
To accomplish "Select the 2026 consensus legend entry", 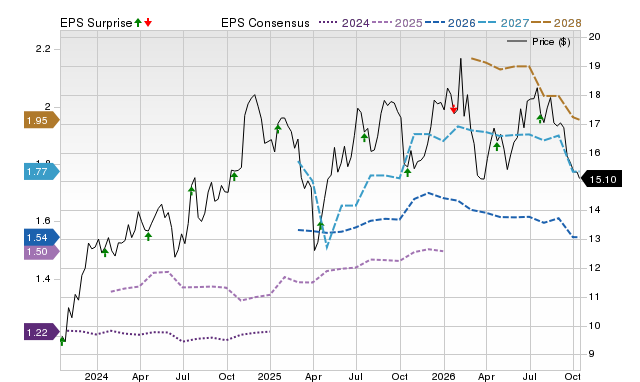I will point(450,23).
